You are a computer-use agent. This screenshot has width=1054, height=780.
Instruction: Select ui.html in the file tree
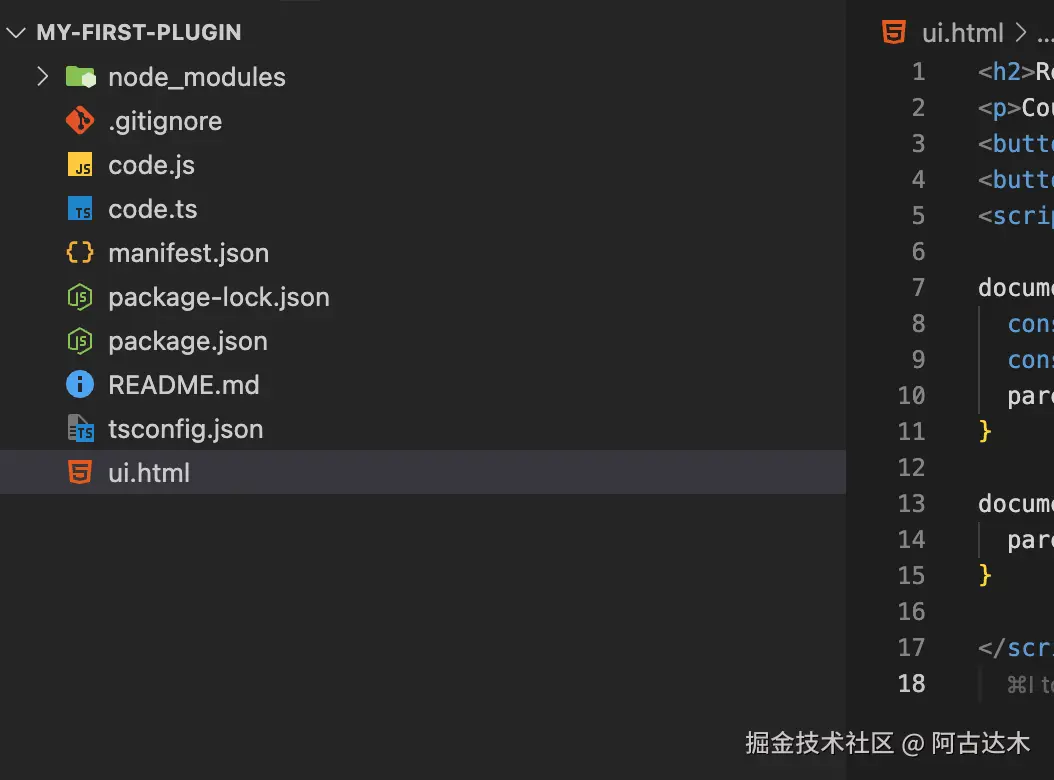[x=423, y=472]
